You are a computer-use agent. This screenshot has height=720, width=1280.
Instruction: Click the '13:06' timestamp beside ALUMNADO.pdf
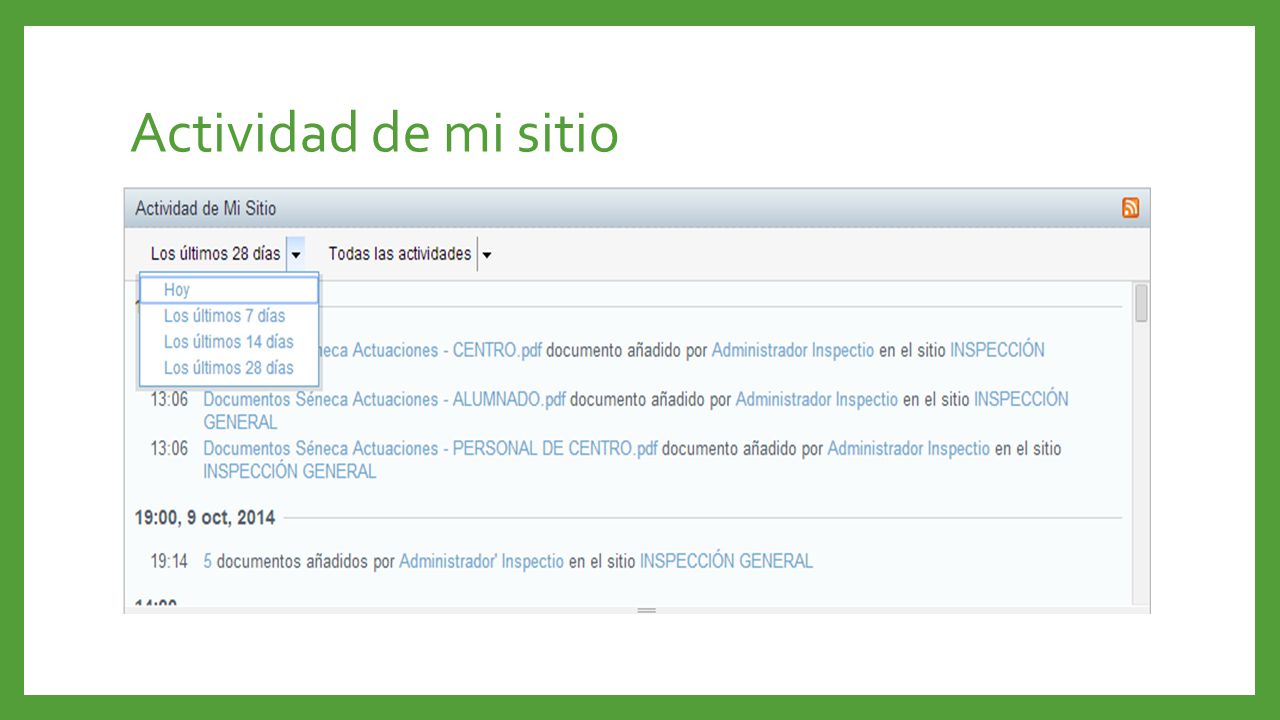[x=169, y=399]
